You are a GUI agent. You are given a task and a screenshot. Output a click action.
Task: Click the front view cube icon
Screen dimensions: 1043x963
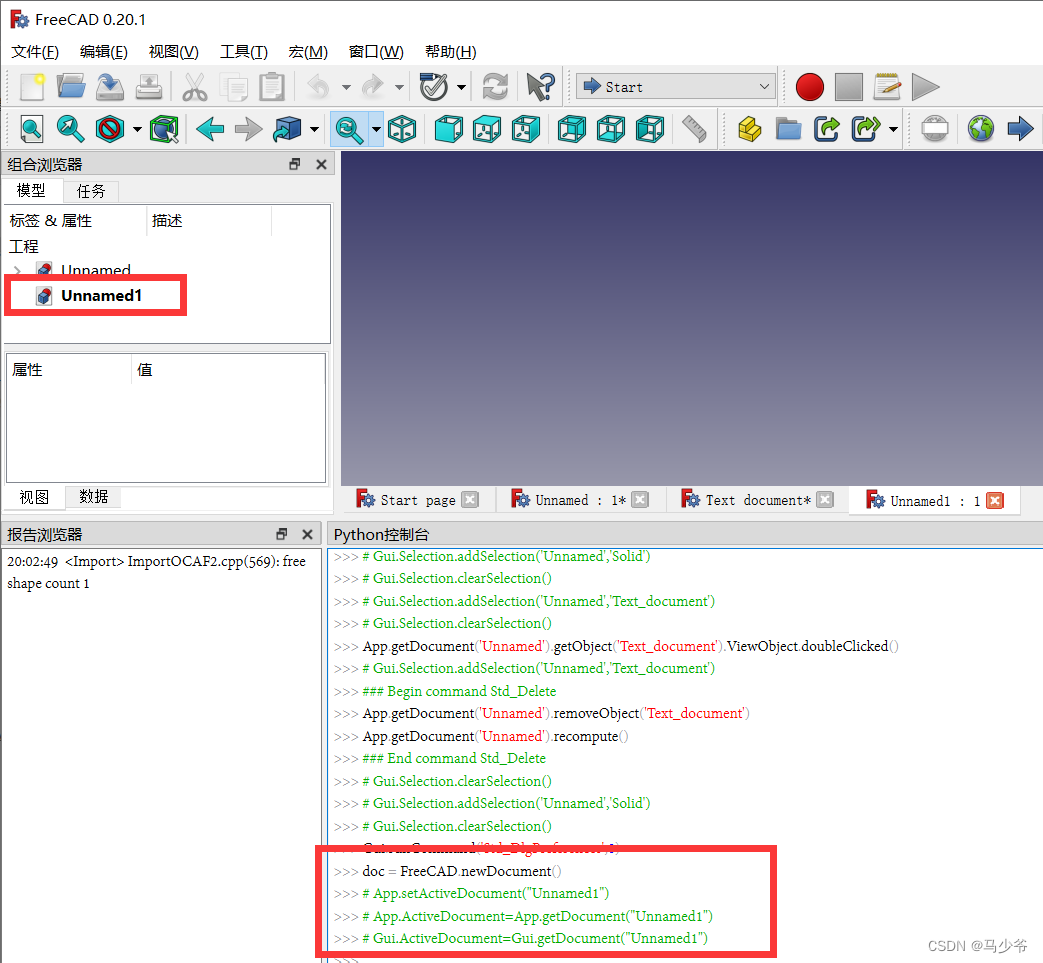point(448,129)
